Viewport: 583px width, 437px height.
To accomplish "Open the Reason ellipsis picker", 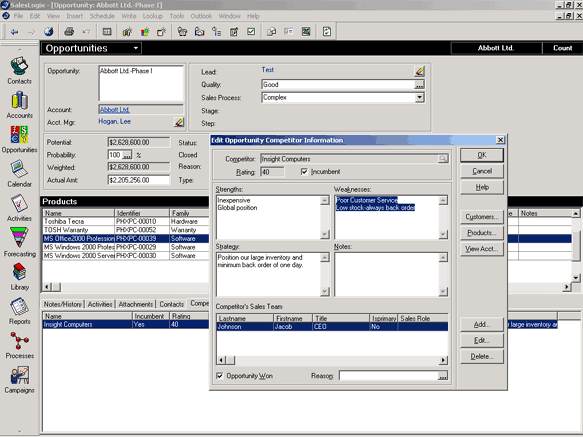I will 442,376.
